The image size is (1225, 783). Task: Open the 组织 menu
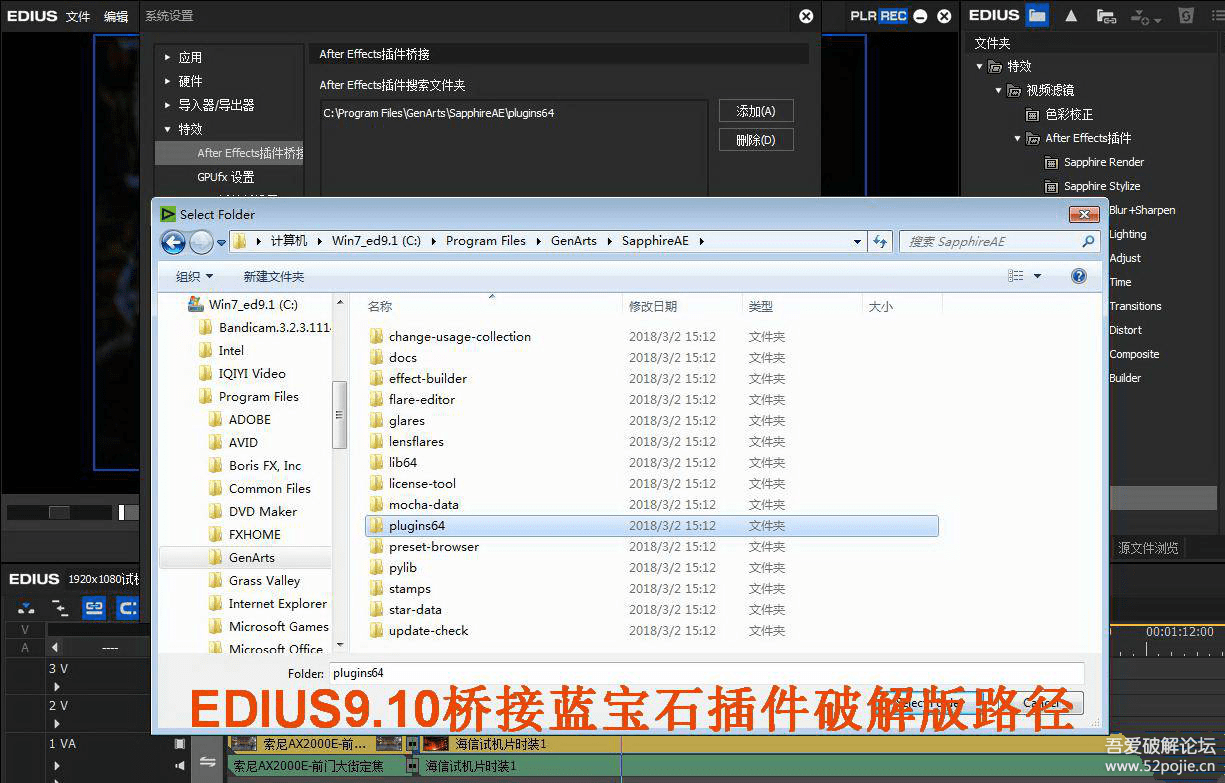click(194, 277)
